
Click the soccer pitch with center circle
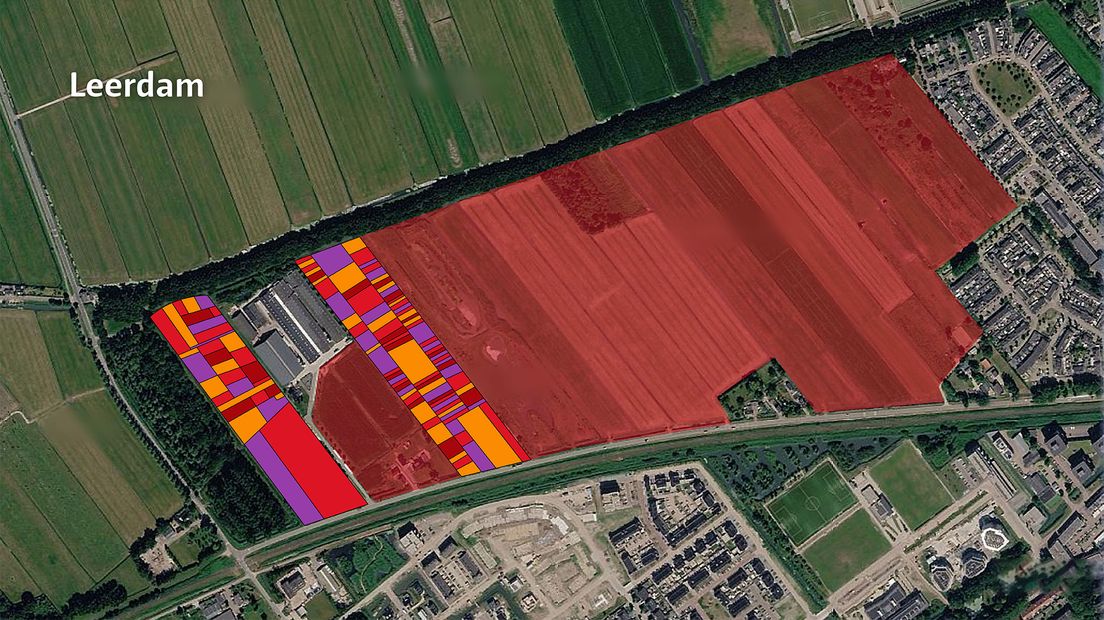(812, 502)
